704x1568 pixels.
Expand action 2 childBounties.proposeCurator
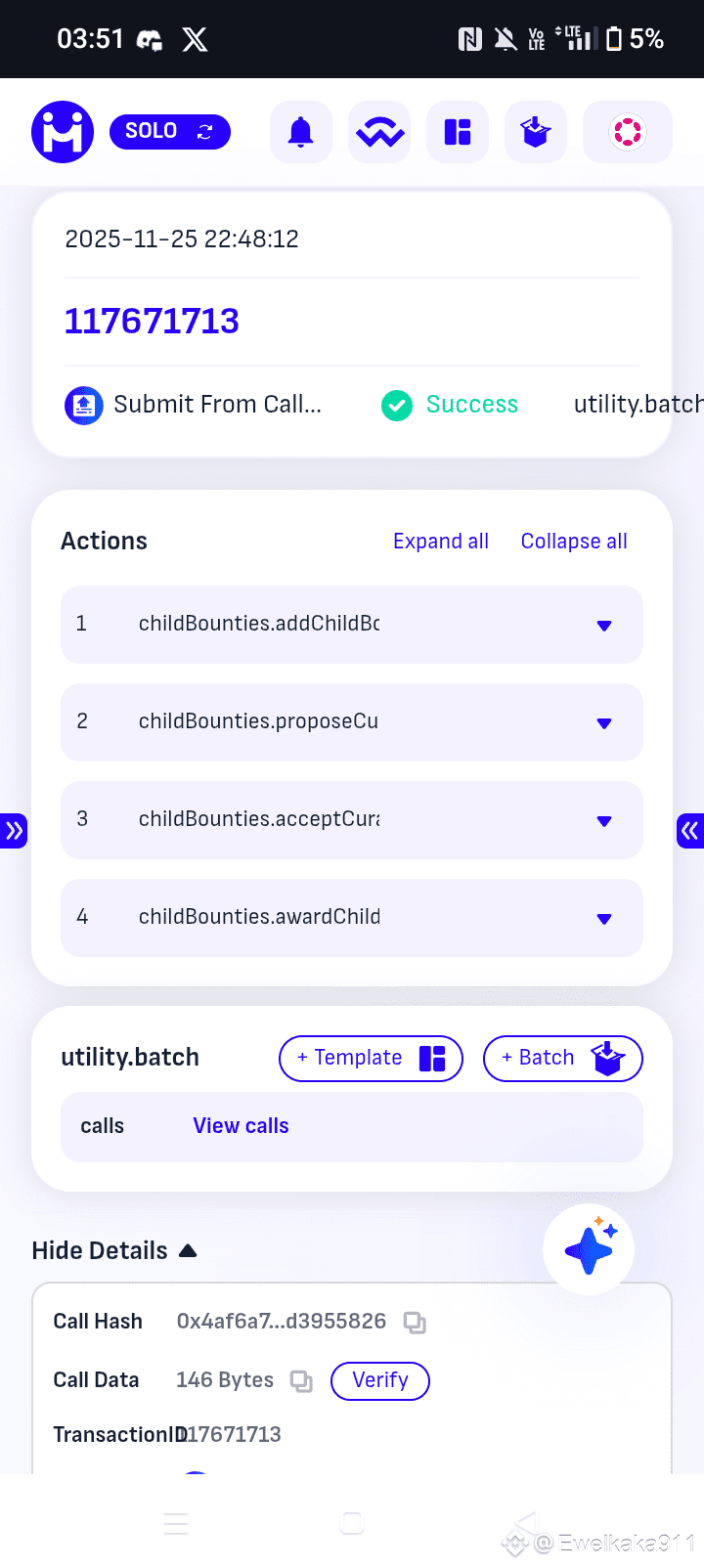coord(604,723)
